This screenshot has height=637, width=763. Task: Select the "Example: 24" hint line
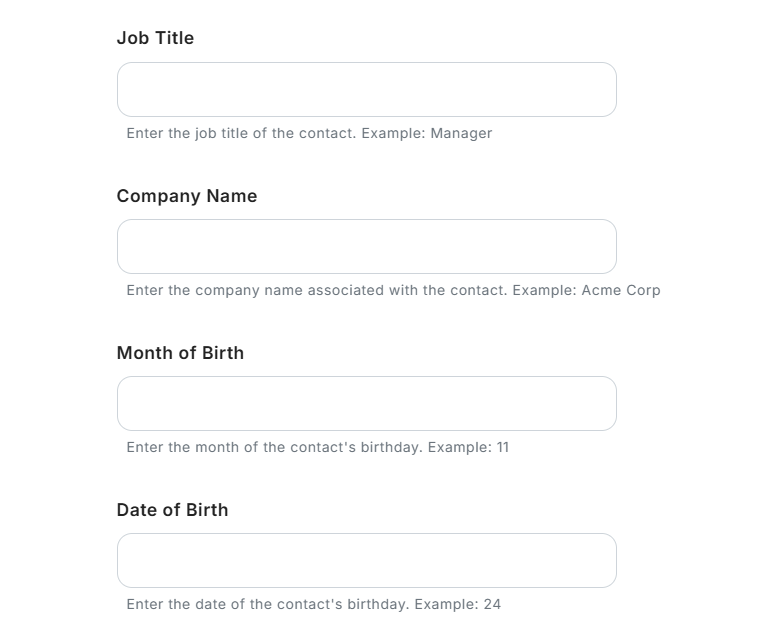coord(313,604)
